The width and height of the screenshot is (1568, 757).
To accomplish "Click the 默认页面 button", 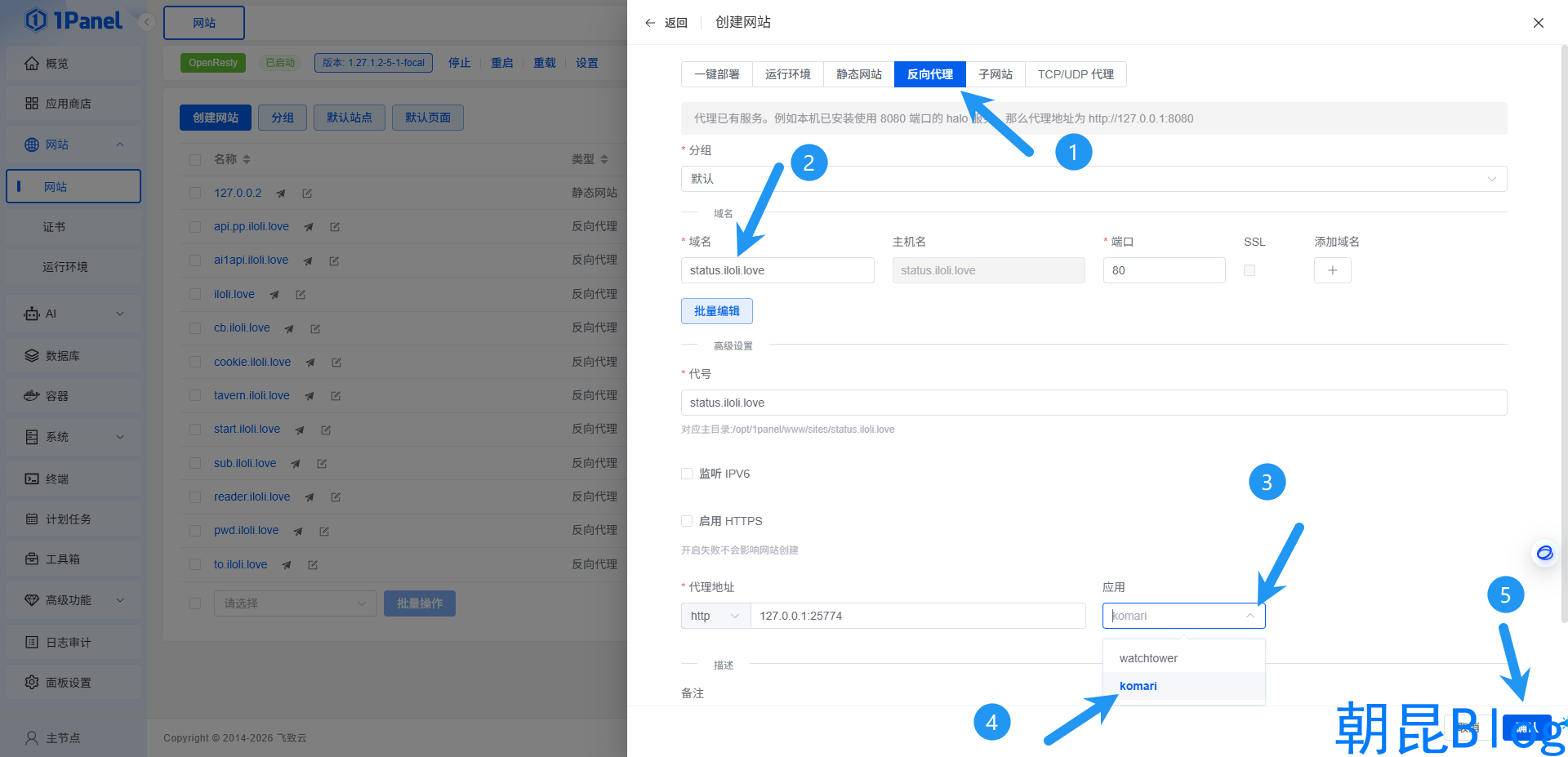I will point(428,118).
